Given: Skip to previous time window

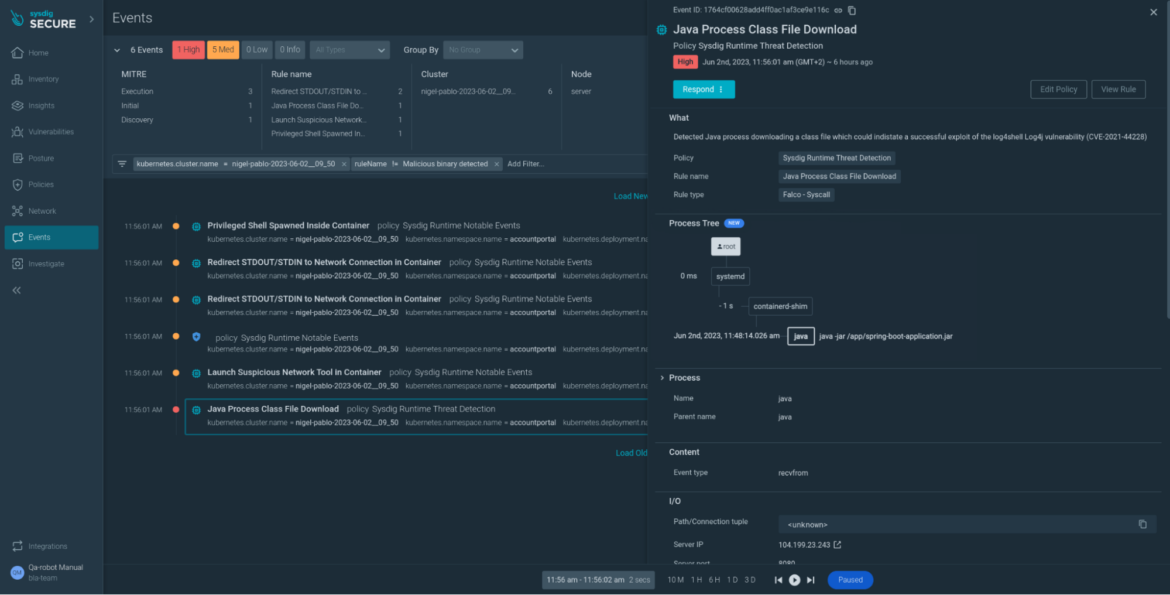Looking at the screenshot, I should coord(778,580).
